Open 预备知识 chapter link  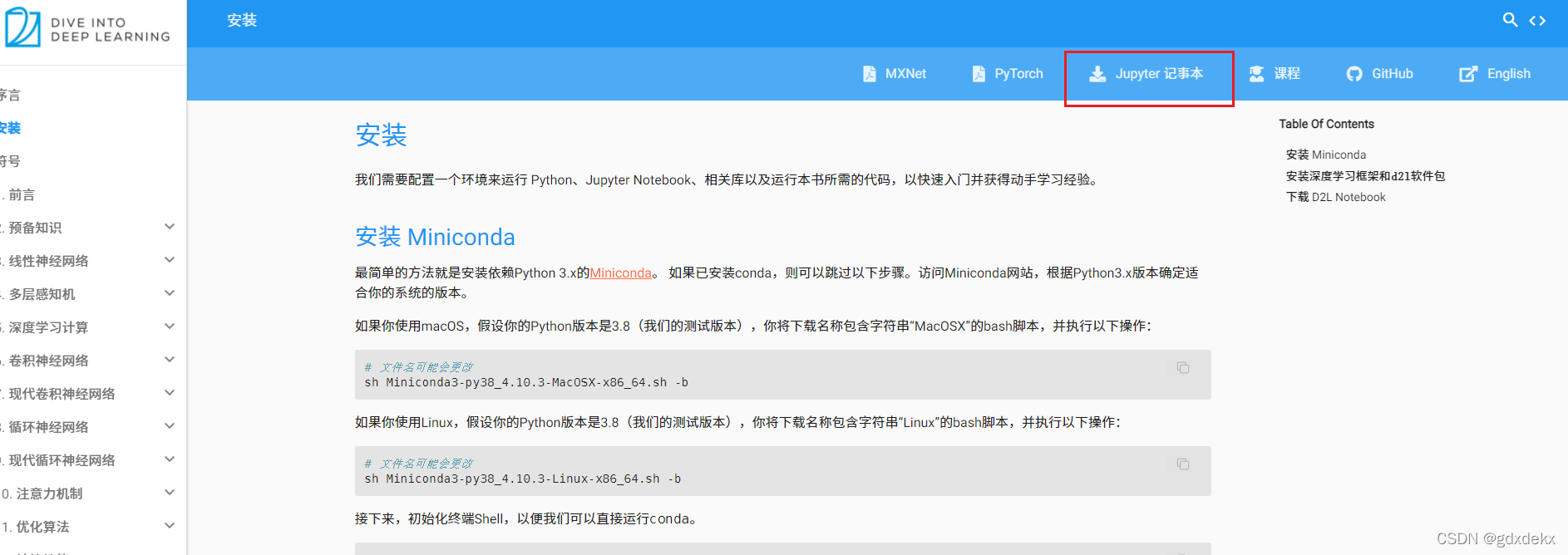pyautogui.click(x=32, y=228)
